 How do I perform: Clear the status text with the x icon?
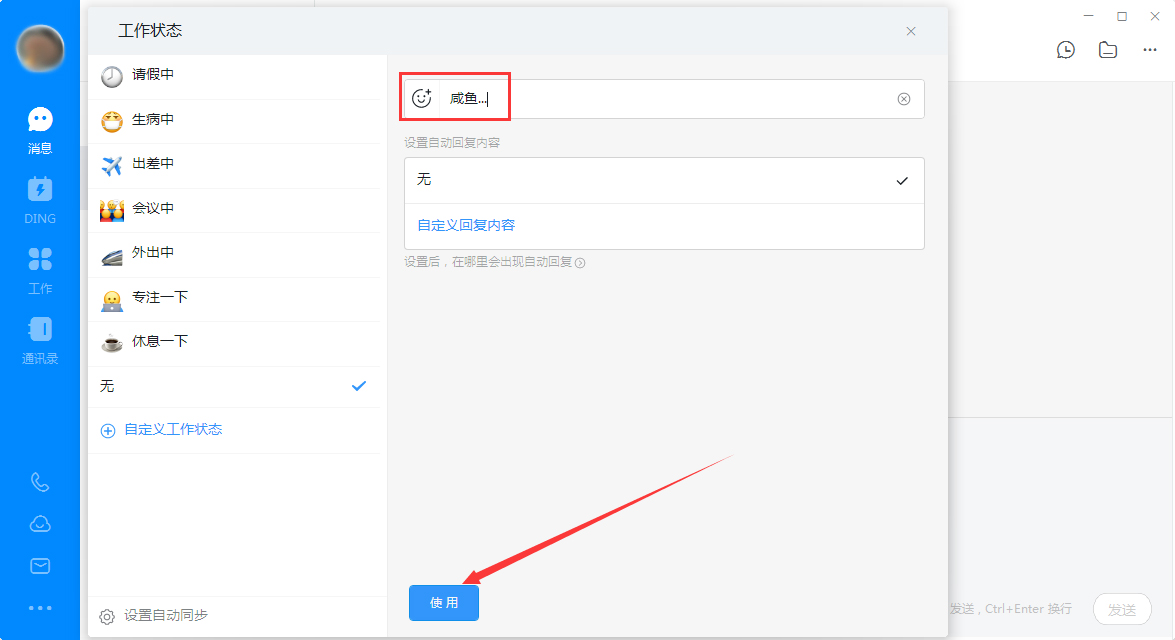point(904,98)
